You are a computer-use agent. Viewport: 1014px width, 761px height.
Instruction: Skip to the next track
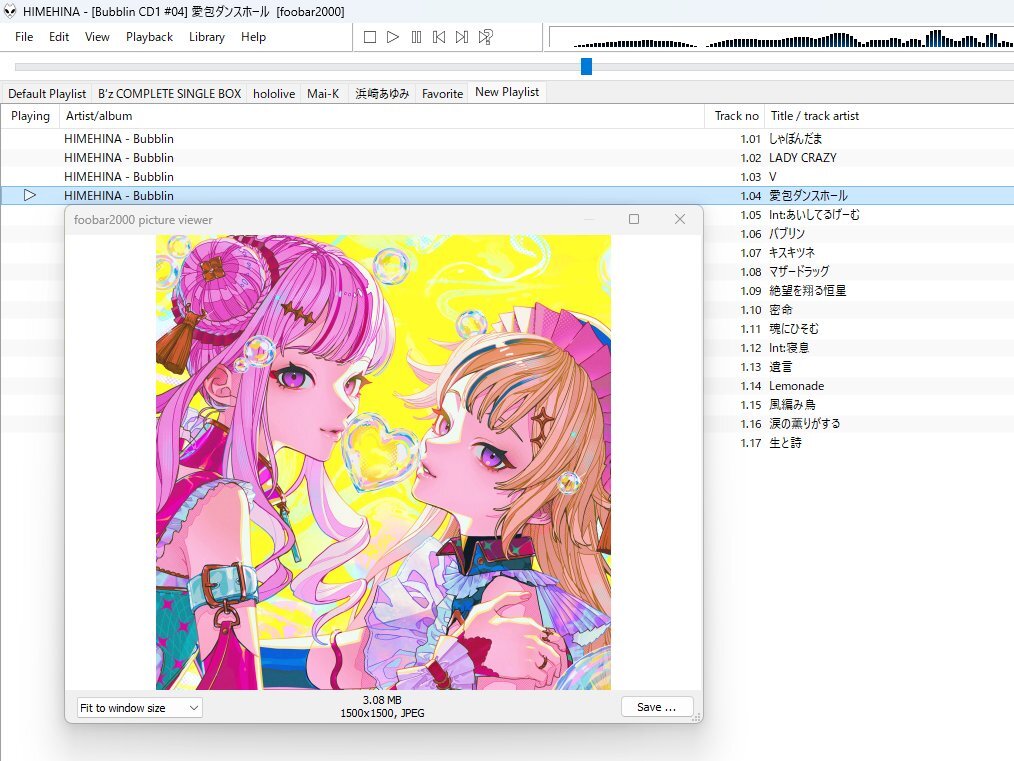462,37
